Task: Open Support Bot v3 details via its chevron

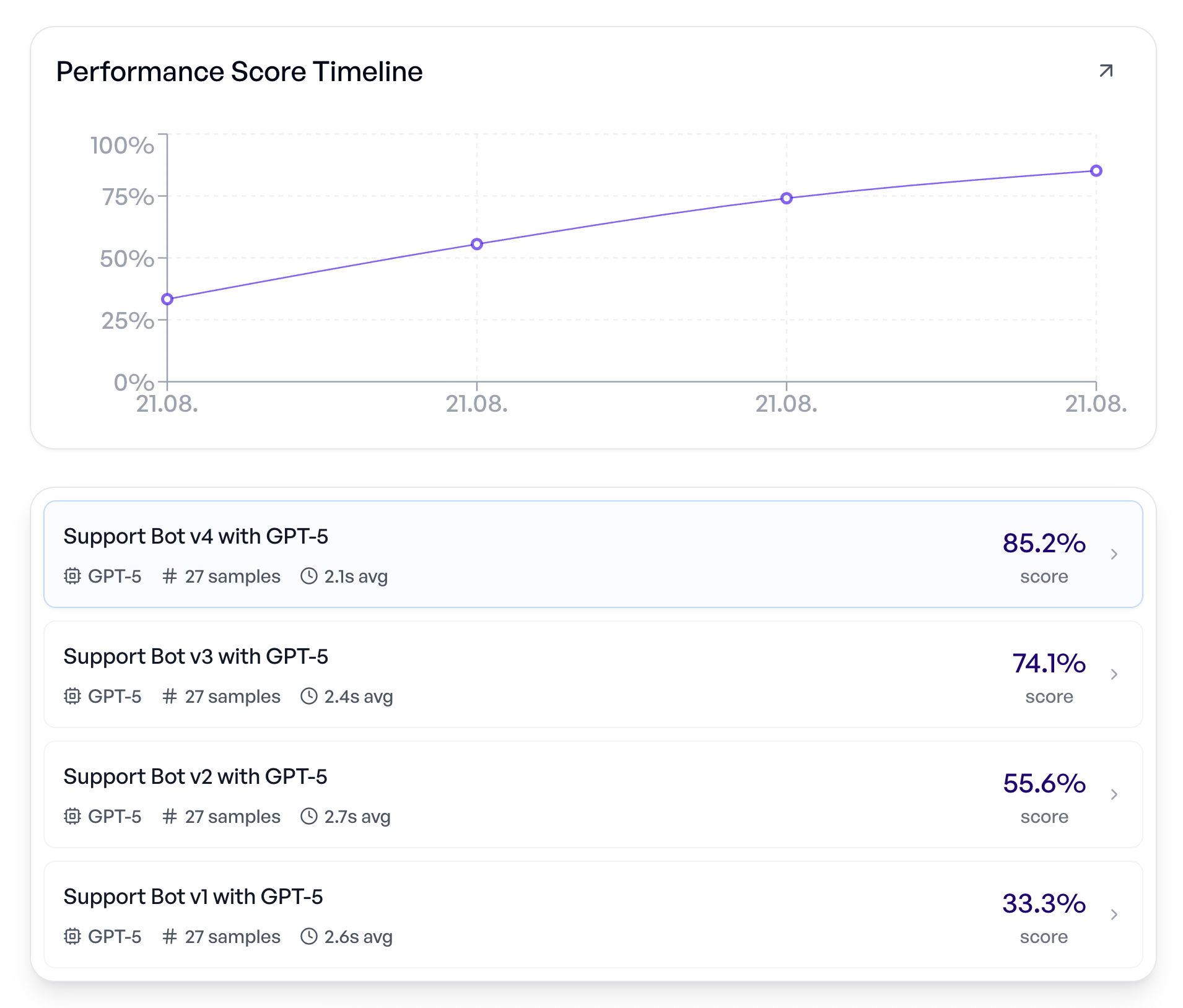Action: (1115, 674)
